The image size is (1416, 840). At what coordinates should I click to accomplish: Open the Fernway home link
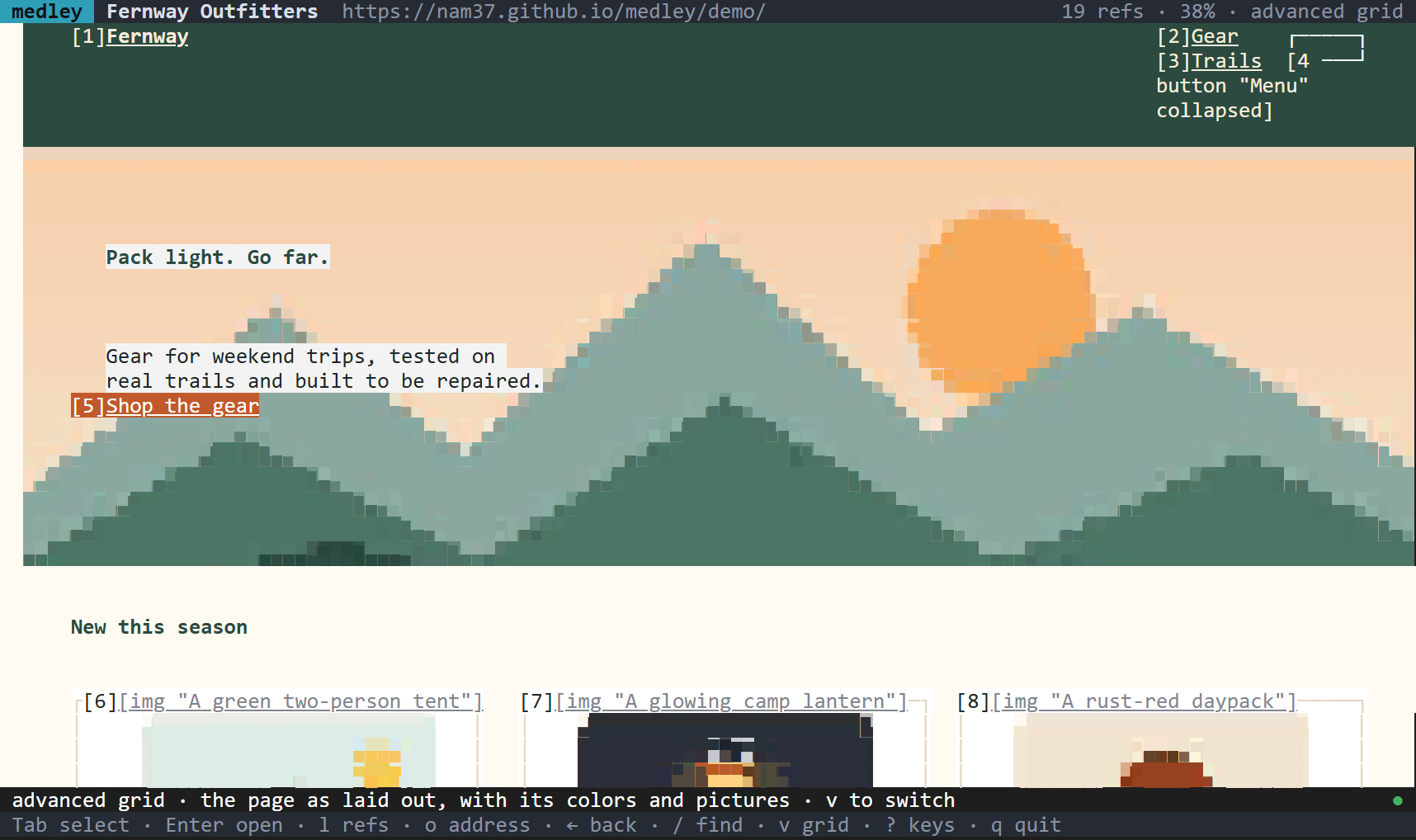(130, 37)
